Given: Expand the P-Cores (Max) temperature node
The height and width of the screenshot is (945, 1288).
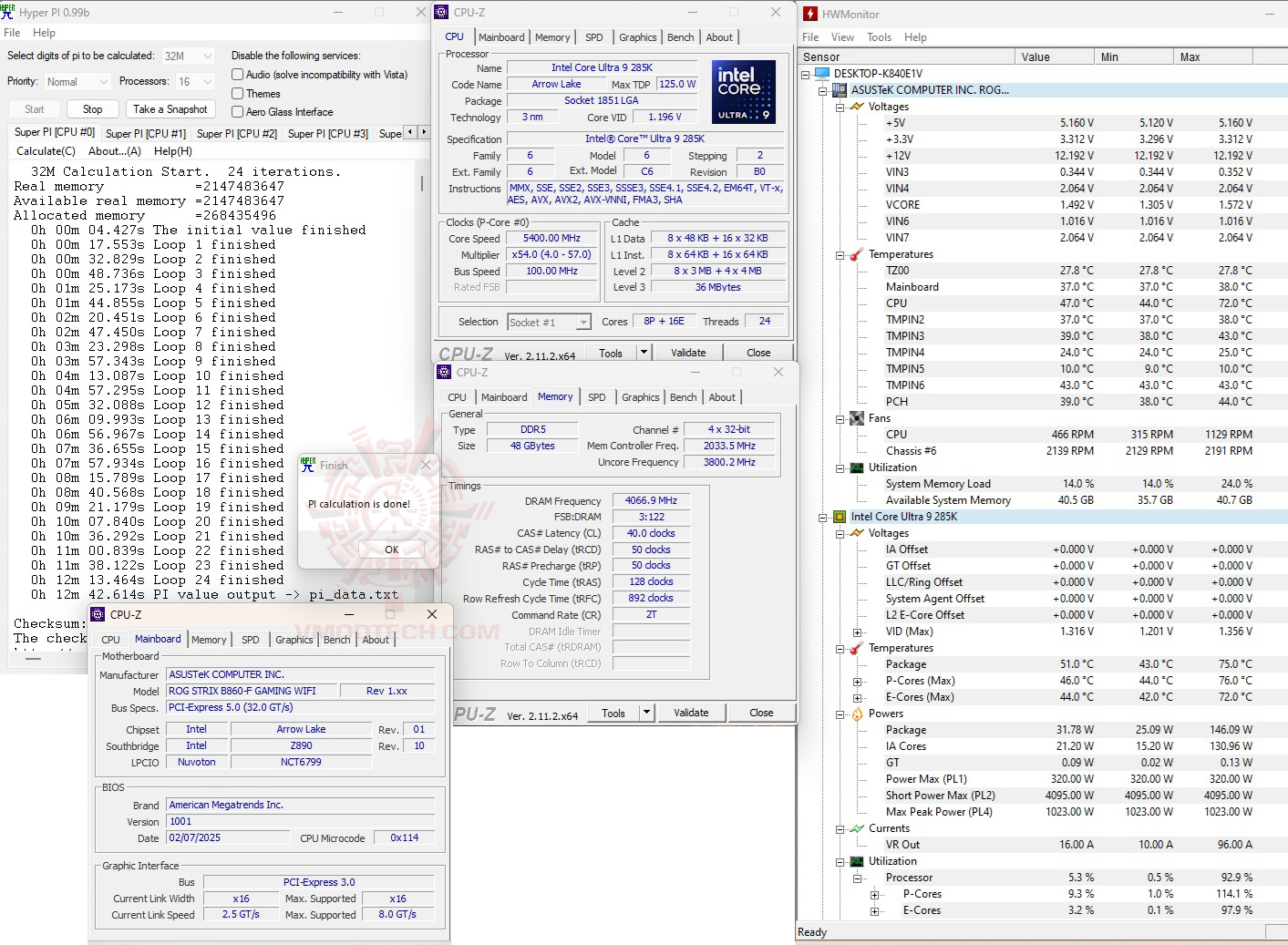Looking at the screenshot, I should click(x=858, y=681).
